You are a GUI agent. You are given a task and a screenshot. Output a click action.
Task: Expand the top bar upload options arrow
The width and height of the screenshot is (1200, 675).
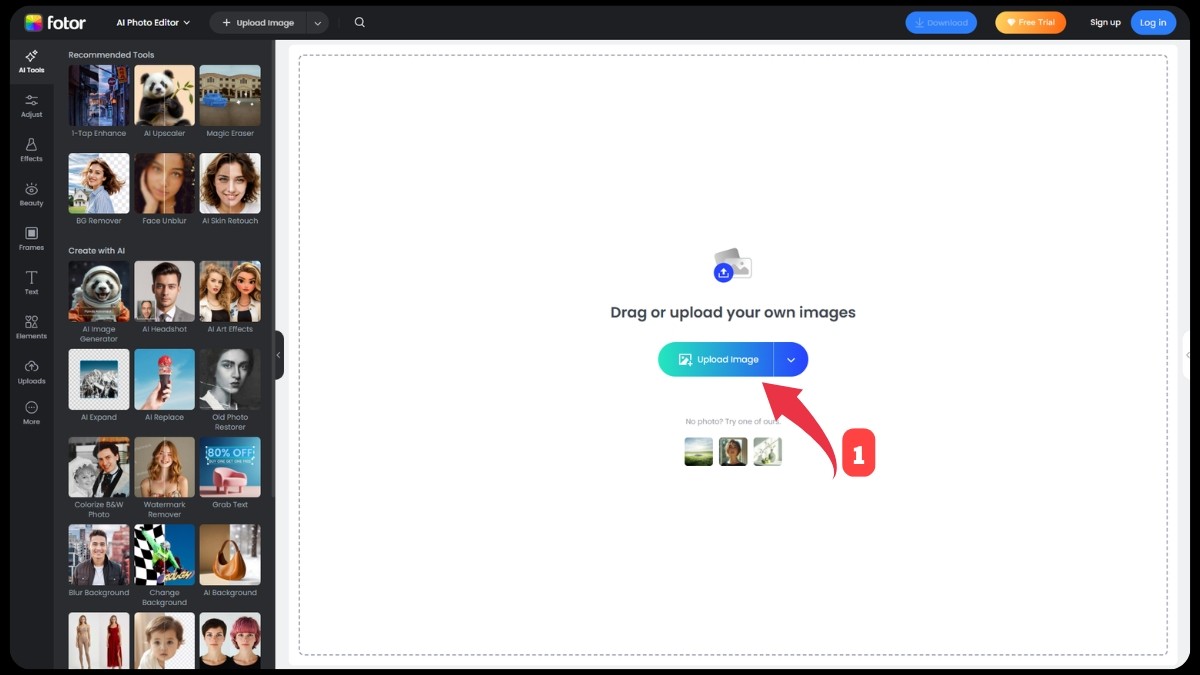pyautogui.click(x=317, y=22)
